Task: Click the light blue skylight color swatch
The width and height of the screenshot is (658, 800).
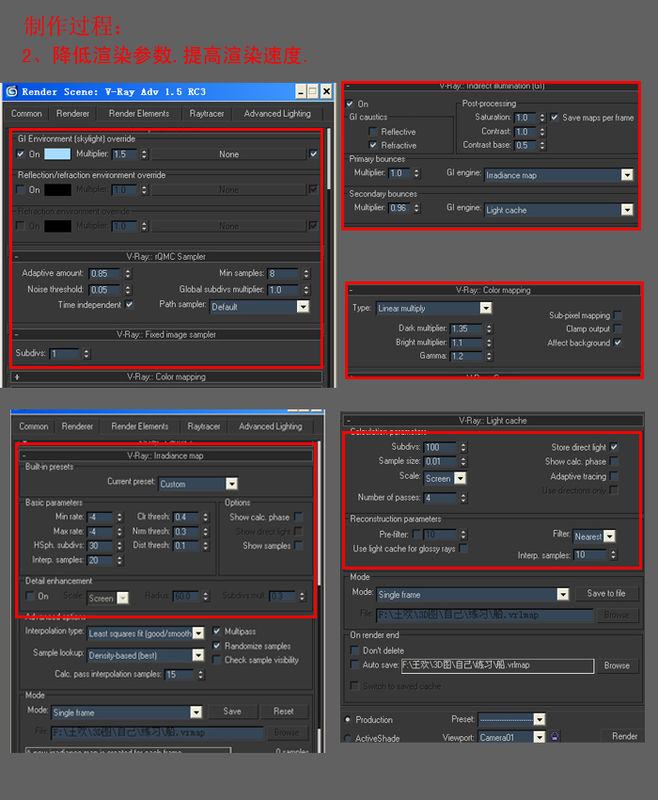Action: pos(57,154)
